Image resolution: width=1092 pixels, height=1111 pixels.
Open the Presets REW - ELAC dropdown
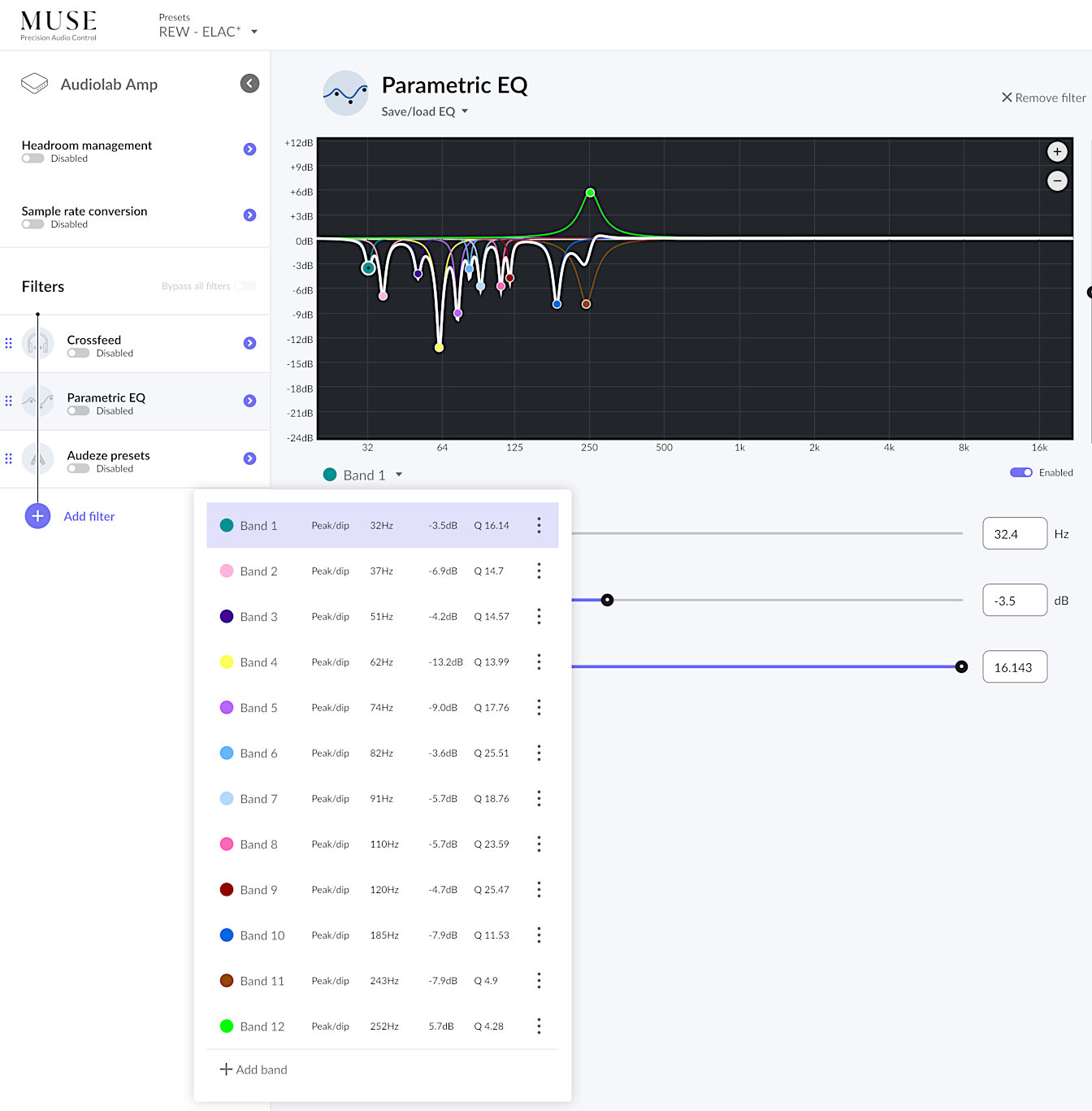[208, 32]
